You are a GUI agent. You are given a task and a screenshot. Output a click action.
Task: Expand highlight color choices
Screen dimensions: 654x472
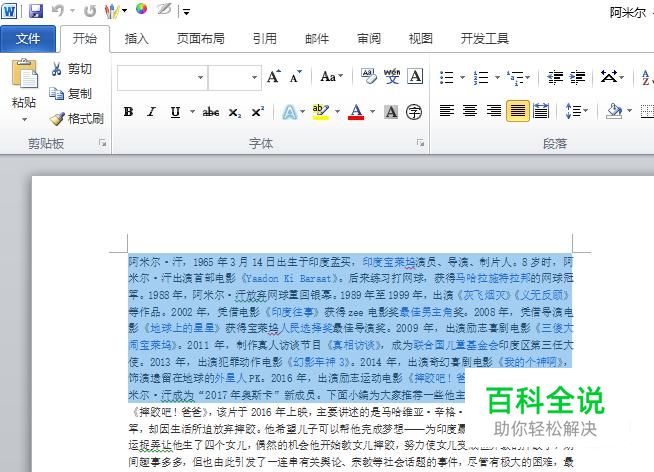point(337,112)
